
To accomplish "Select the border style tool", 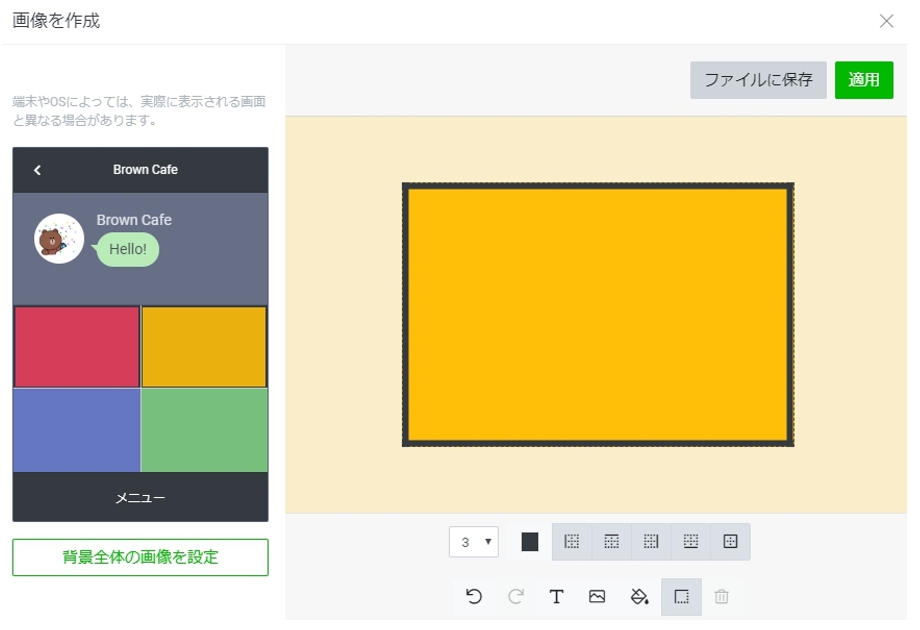I will 681,597.
